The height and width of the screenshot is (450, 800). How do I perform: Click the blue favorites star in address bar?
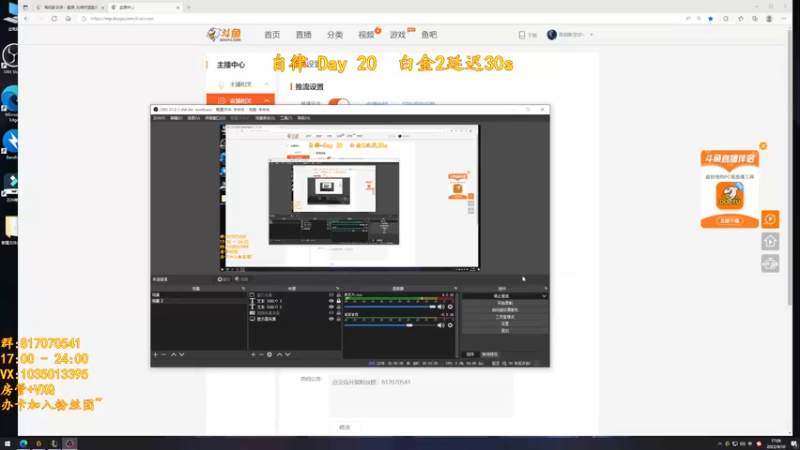click(710, 19)
